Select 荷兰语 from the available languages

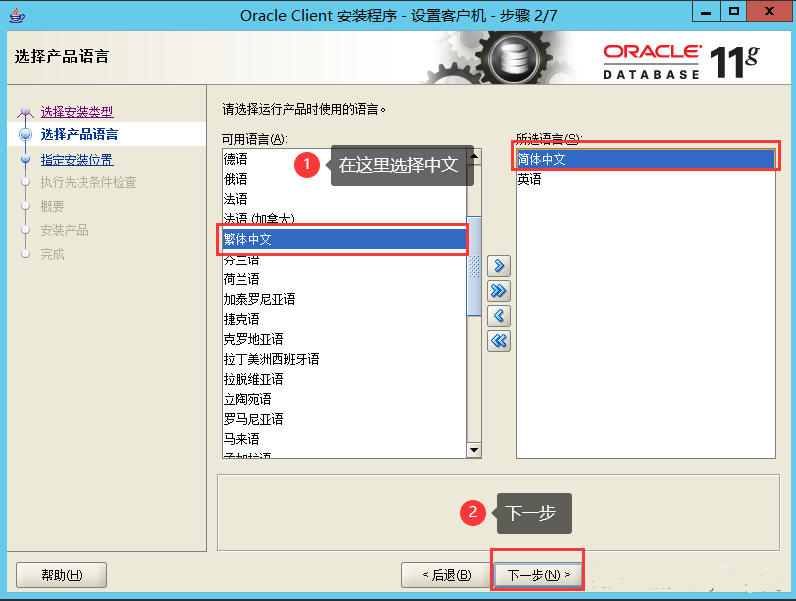(344, 279)
